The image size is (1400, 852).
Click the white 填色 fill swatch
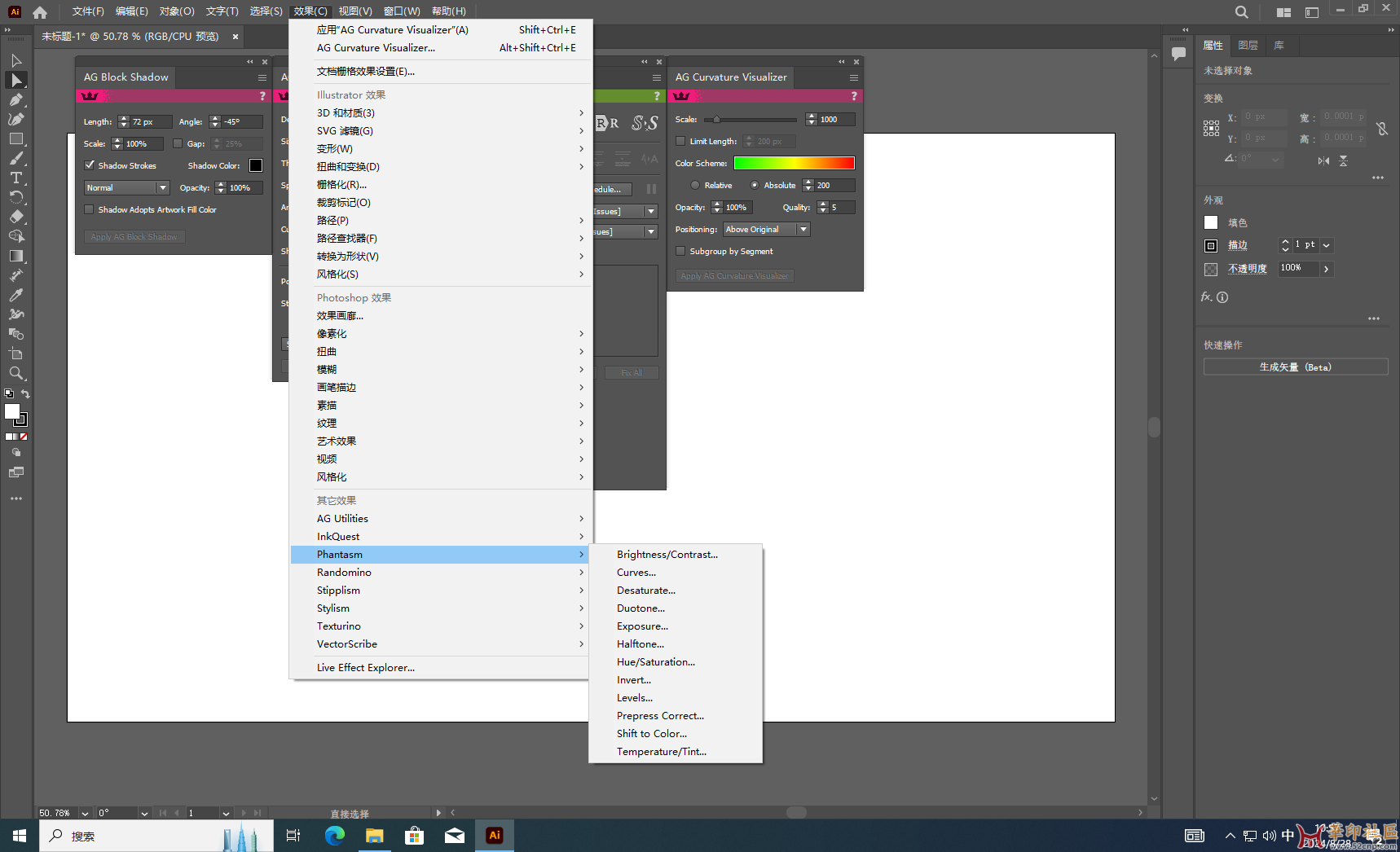pyautogui.click(x=1211, y=222)
